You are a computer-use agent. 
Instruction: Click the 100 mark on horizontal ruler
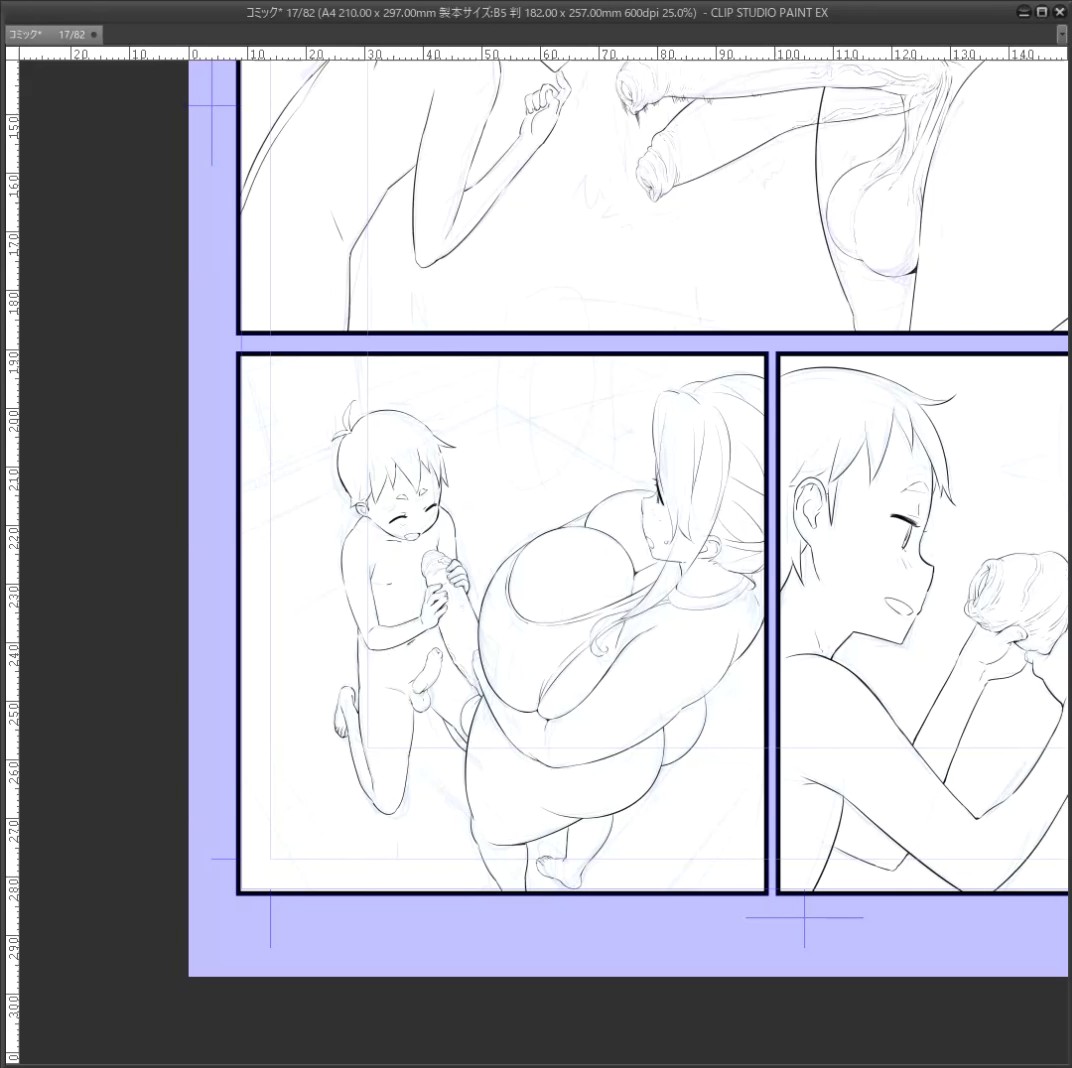[x=788, y=54]
